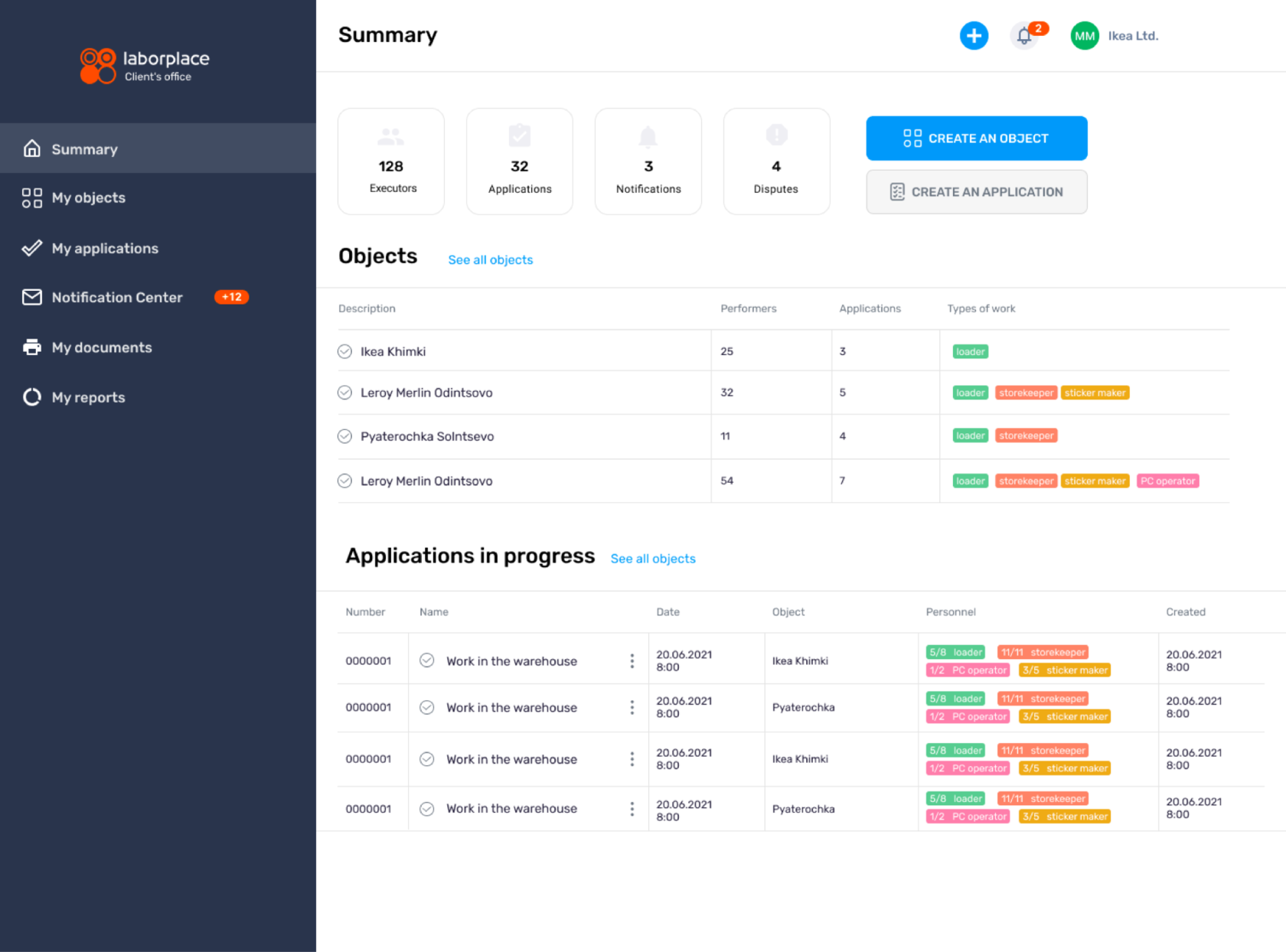Click the laborplace logo
Screen dimensions: 1286x952
pos(145,66)
